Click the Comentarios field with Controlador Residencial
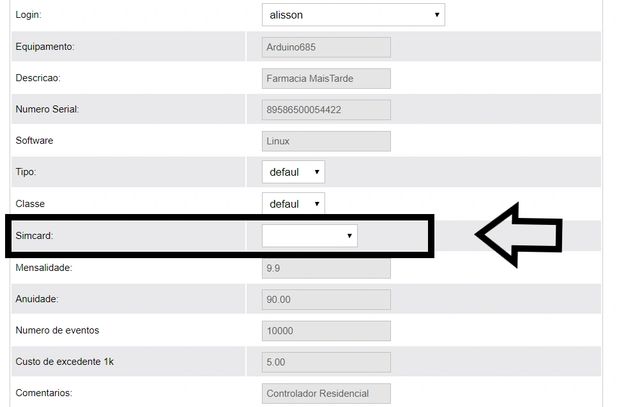Screen dimensions: 619x407 pos(325,393)
